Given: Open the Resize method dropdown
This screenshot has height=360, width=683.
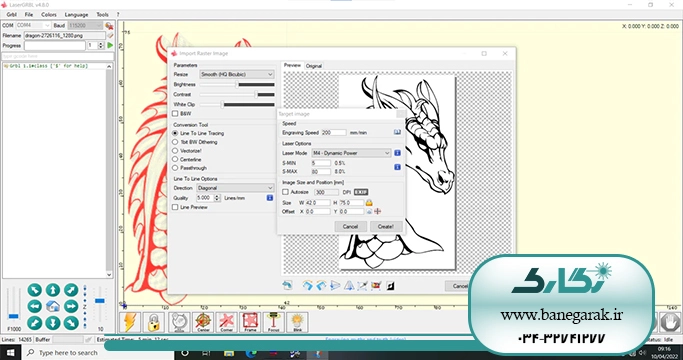Looking at the screenshot, I should (237, 75).
